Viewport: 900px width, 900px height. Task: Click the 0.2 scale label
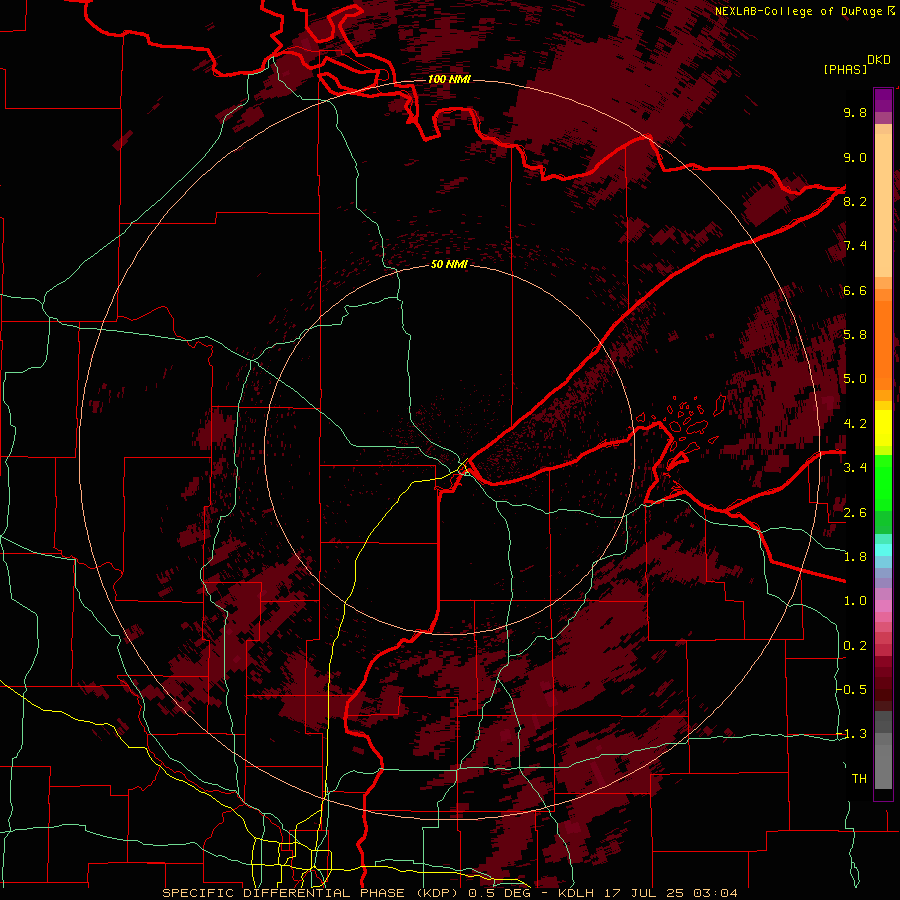tap(855, 646)
